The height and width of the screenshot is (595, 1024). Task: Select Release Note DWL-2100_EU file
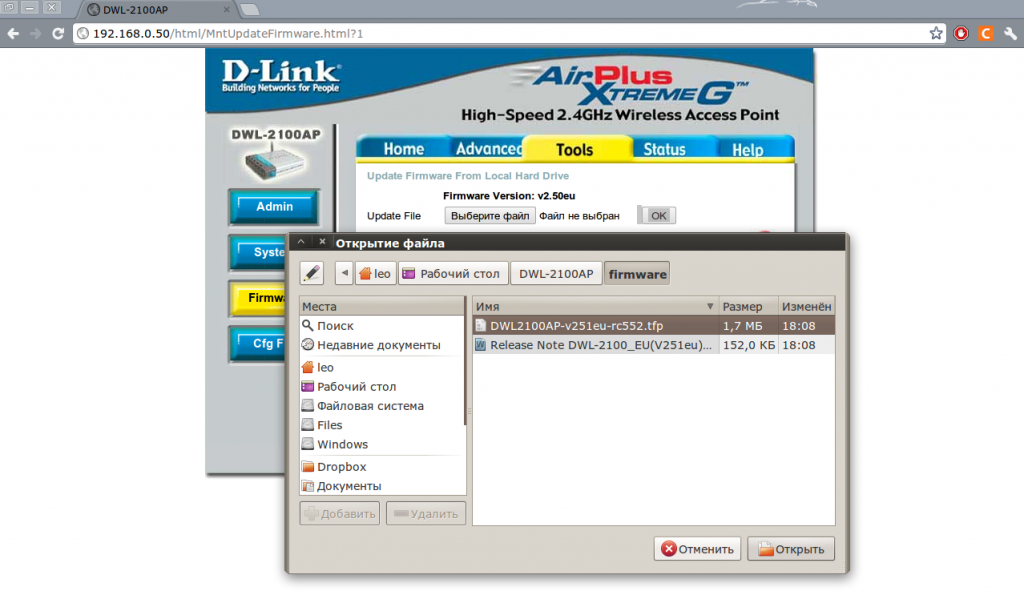point(654,345)
